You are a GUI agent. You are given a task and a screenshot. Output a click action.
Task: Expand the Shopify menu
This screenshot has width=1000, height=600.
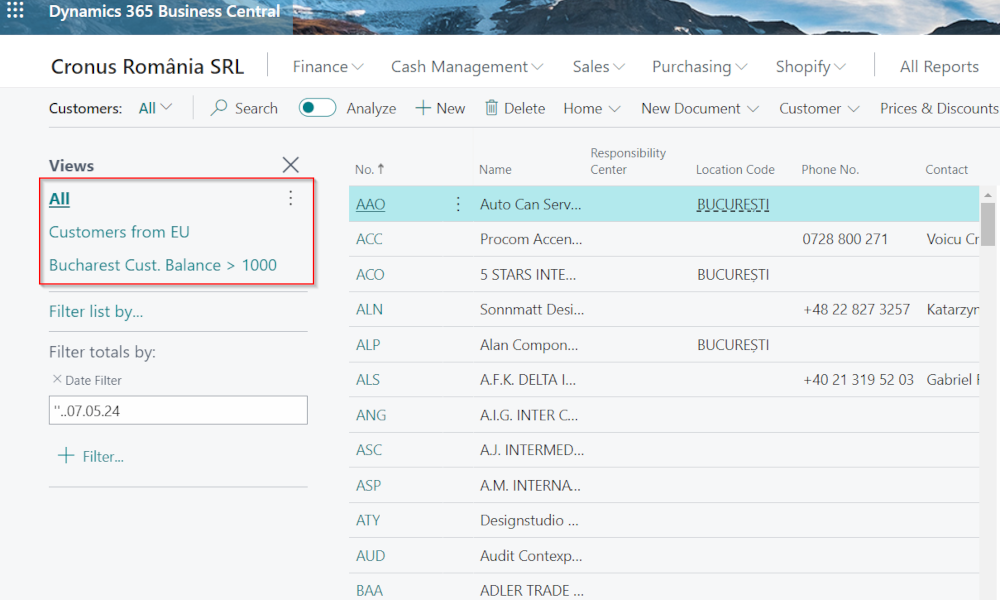pyautogui.click(x=811, y=66)
